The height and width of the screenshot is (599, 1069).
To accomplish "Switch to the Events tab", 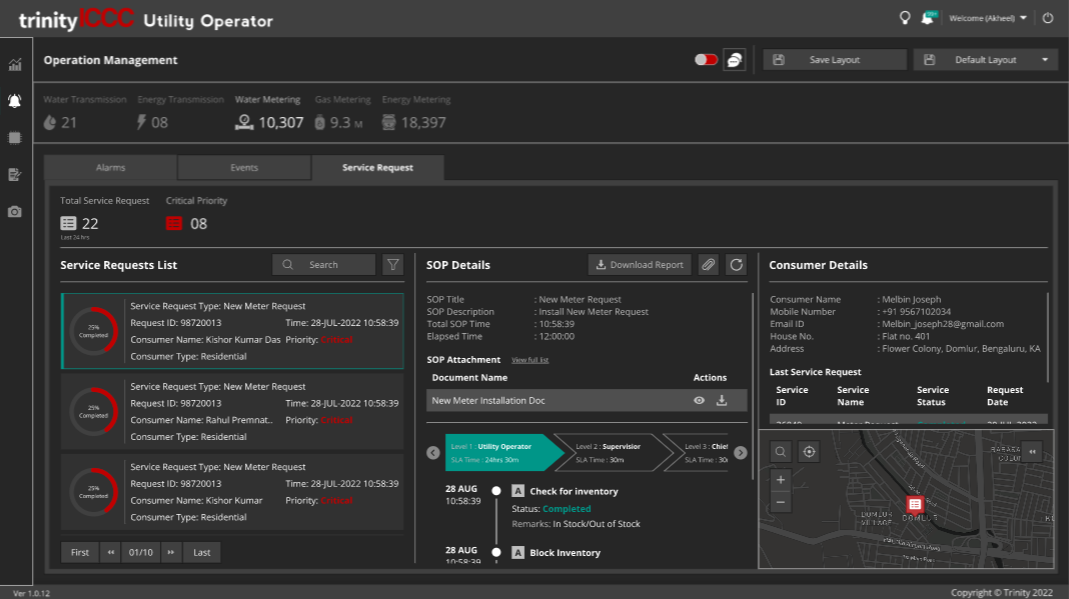I will (244, 168).
